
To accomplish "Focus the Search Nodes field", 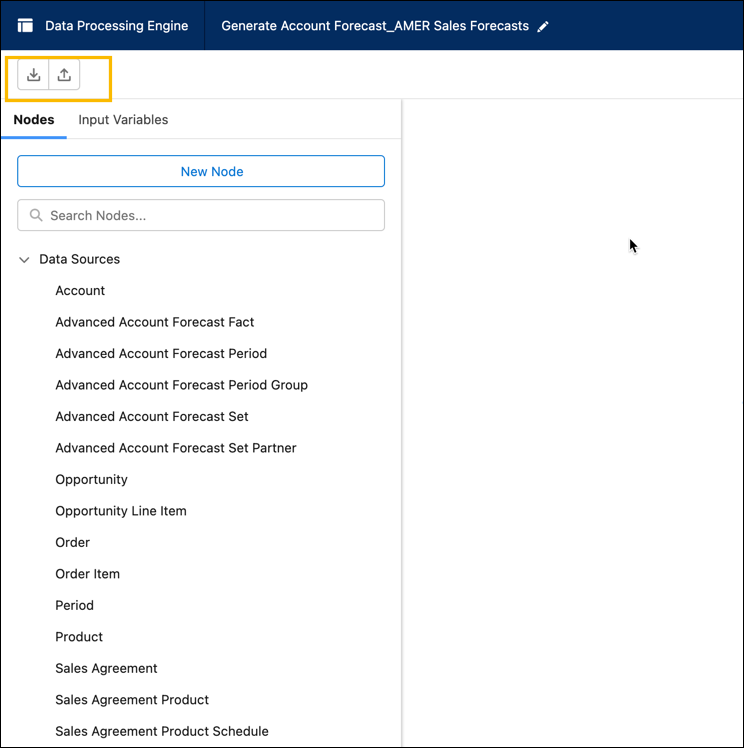I will [x=201, y=215].
